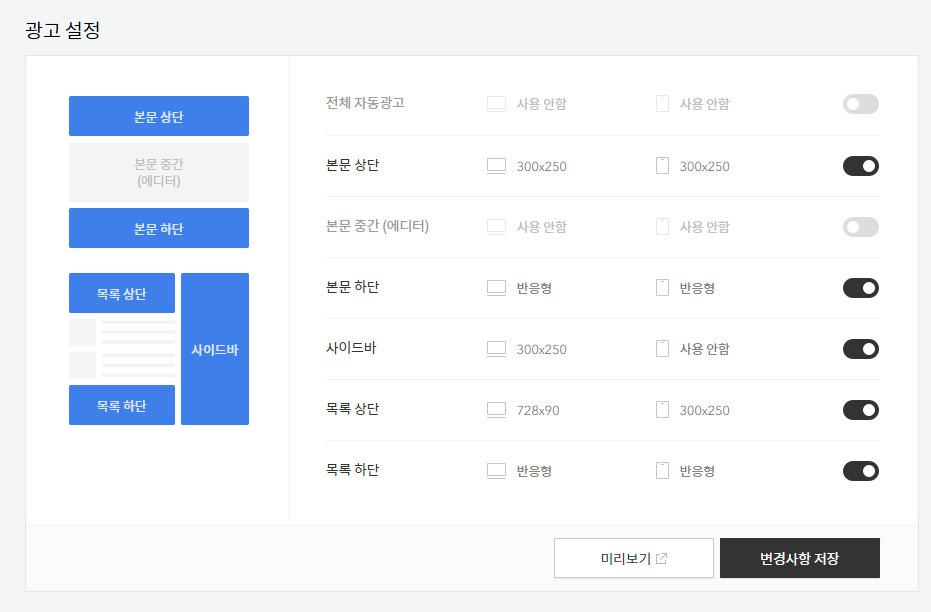
Task: Click mobile 사용 안함 in 전체 자동광고 row
Action: (x=704, y=104)
